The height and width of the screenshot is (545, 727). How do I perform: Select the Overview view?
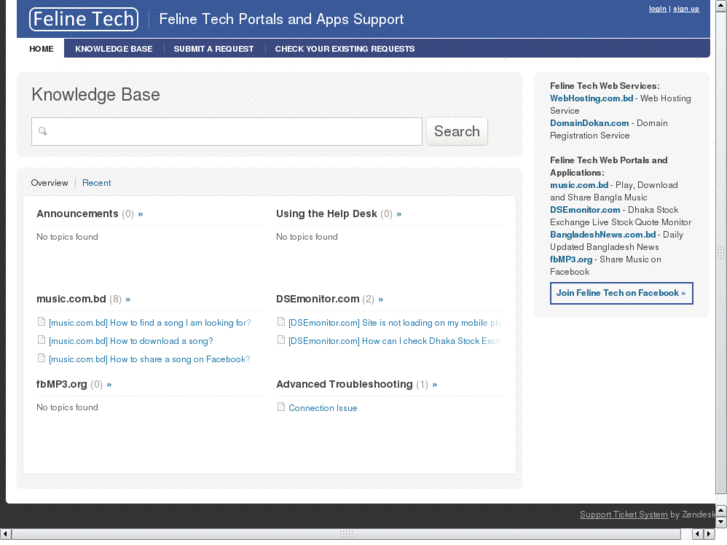[49, 183]
